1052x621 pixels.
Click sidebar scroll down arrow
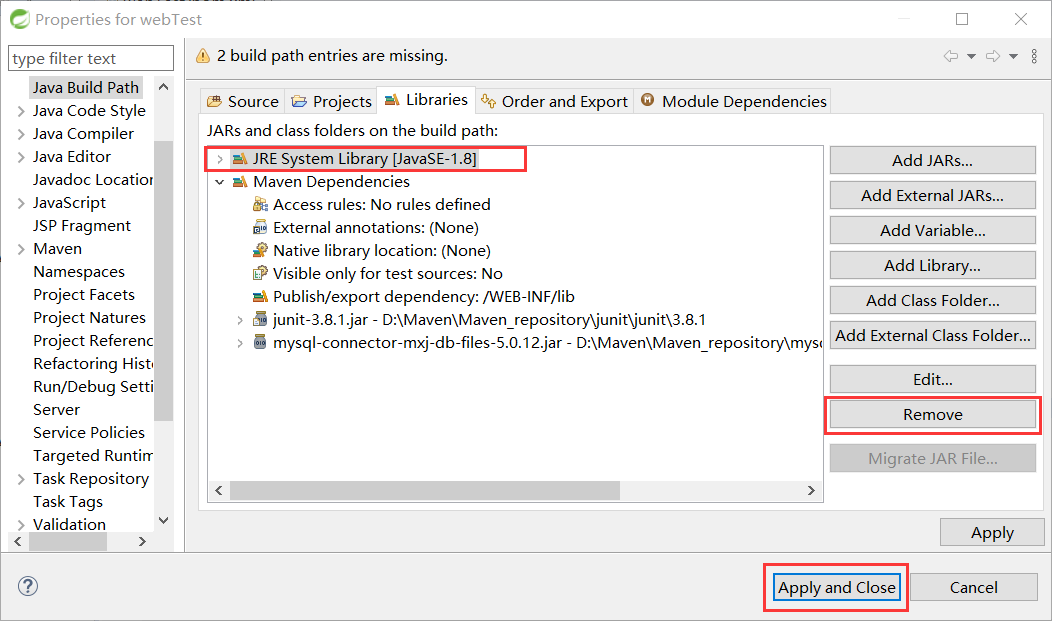pyautogui.click(x=163, y=520)
